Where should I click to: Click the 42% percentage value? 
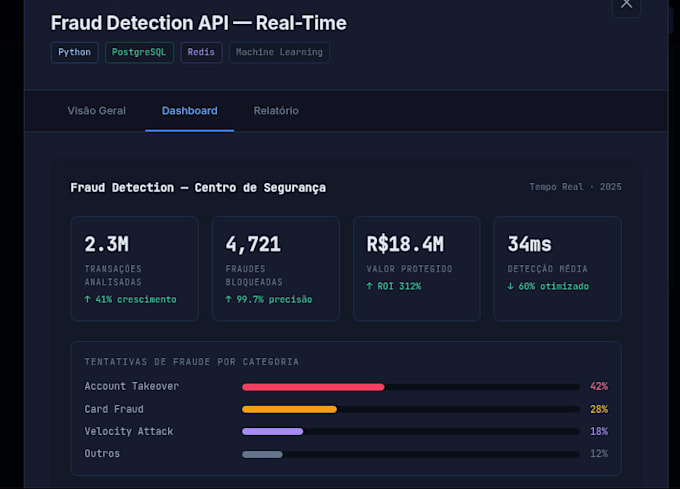[599, 386]
